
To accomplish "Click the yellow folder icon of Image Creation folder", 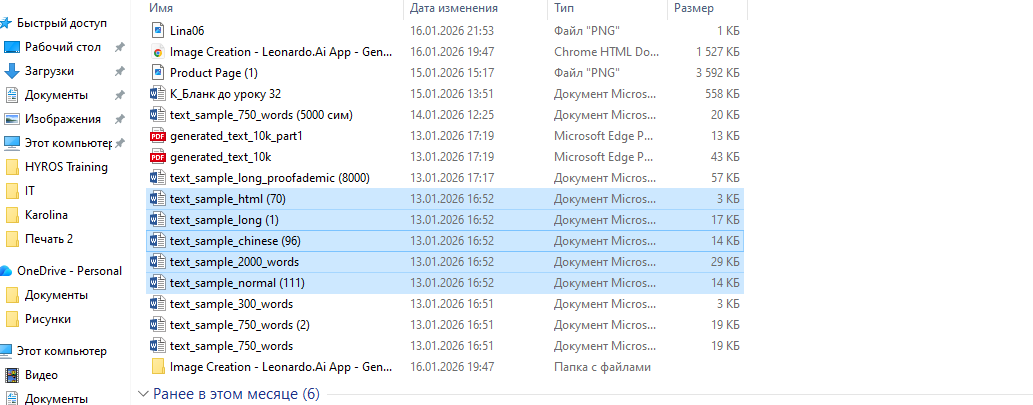I will pyautogui.click(x=157, y=367).
